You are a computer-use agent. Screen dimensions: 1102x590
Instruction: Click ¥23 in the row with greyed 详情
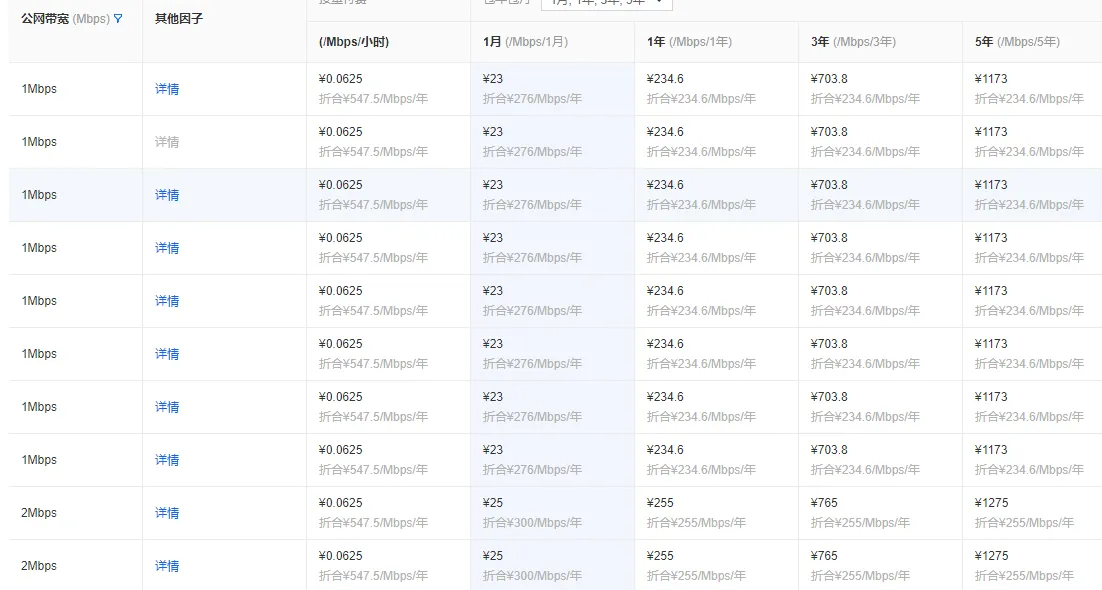tap(493, 132)
